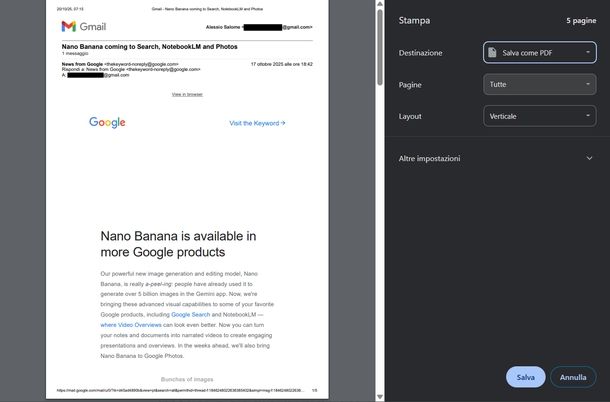Follow the 'Visit the Keyword' link
Image resolution: width=610 pixels, height=402 pixels.
pos(257,123)
